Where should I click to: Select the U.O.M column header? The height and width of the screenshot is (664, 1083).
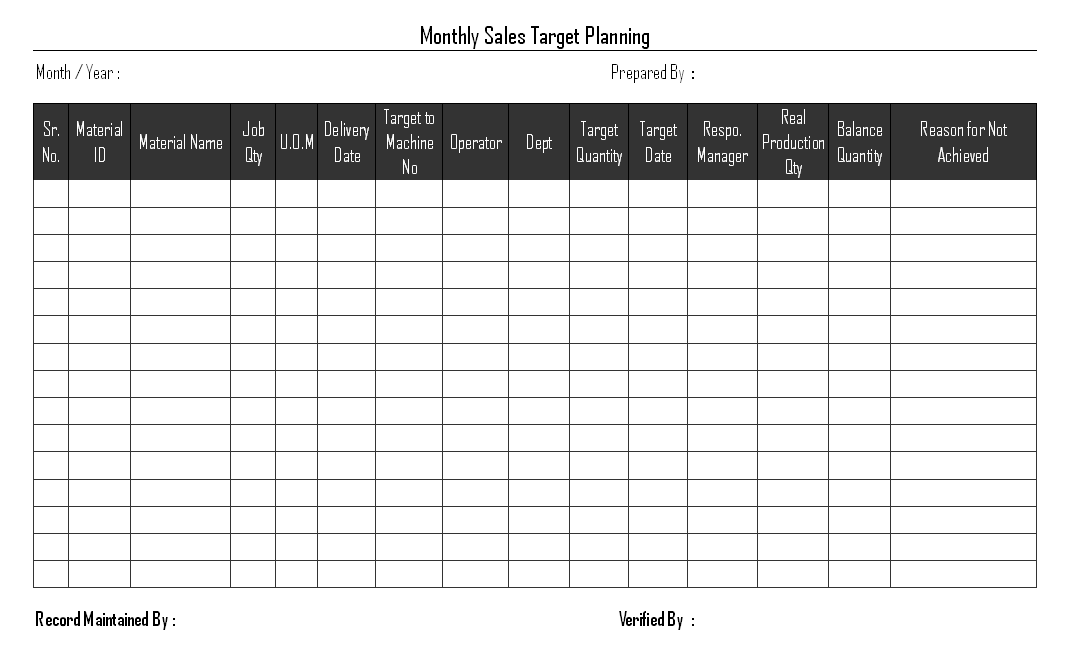coord(296,142)
